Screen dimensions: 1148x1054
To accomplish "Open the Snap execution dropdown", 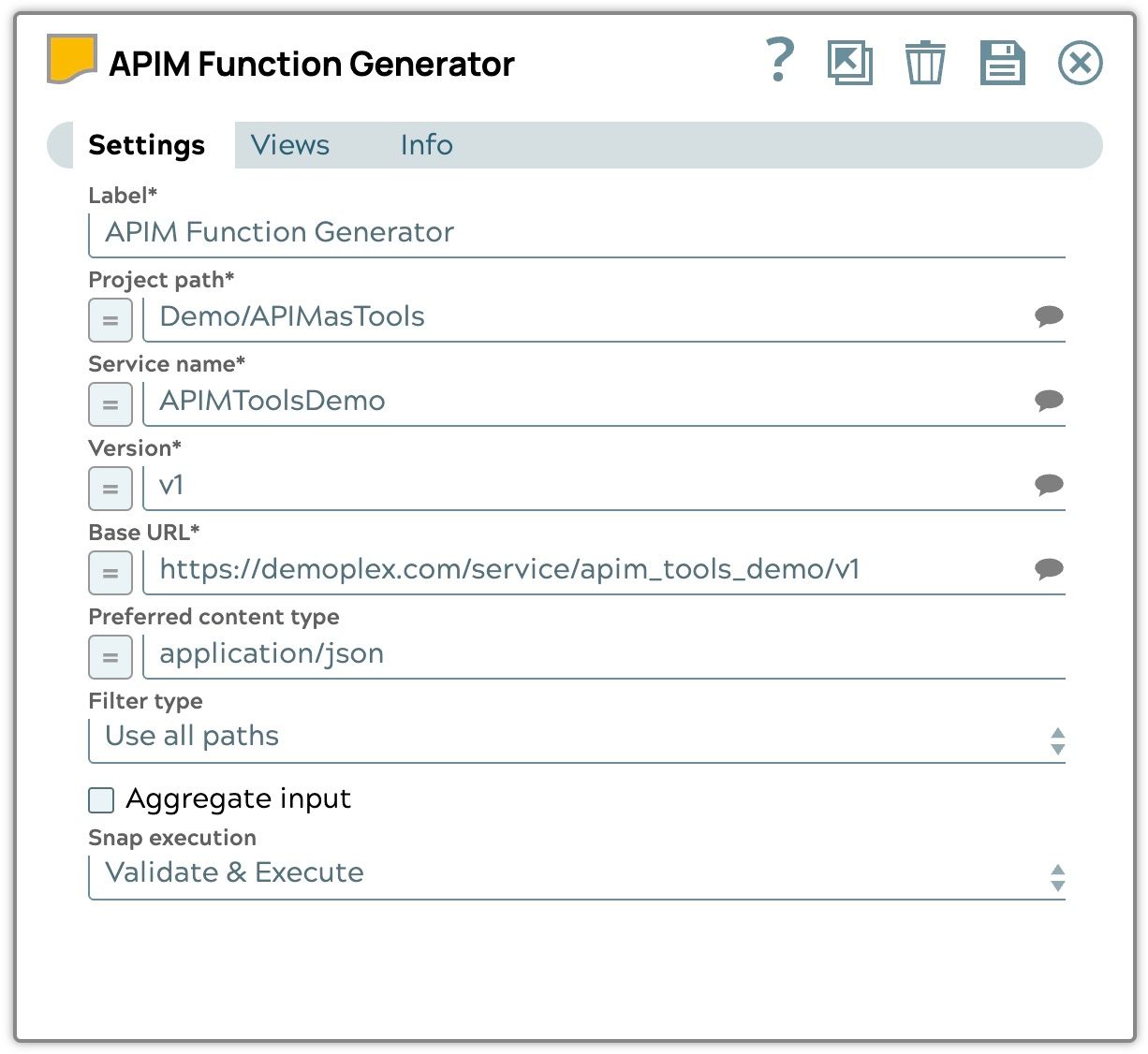I will (576, 873).
